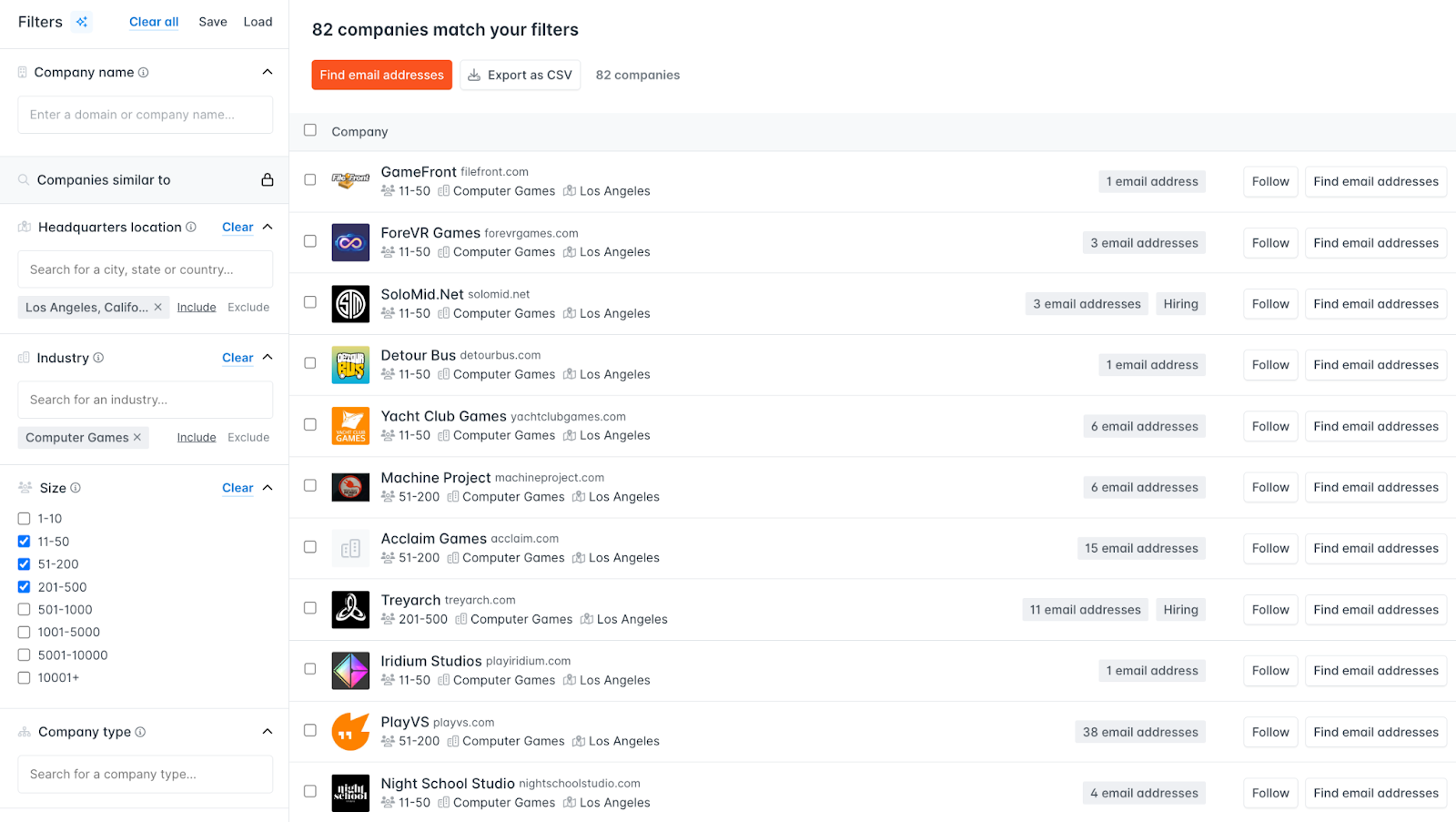Click the Treyarch company logo
This screenshot has width=1456, height=822.
coord(350,609)
